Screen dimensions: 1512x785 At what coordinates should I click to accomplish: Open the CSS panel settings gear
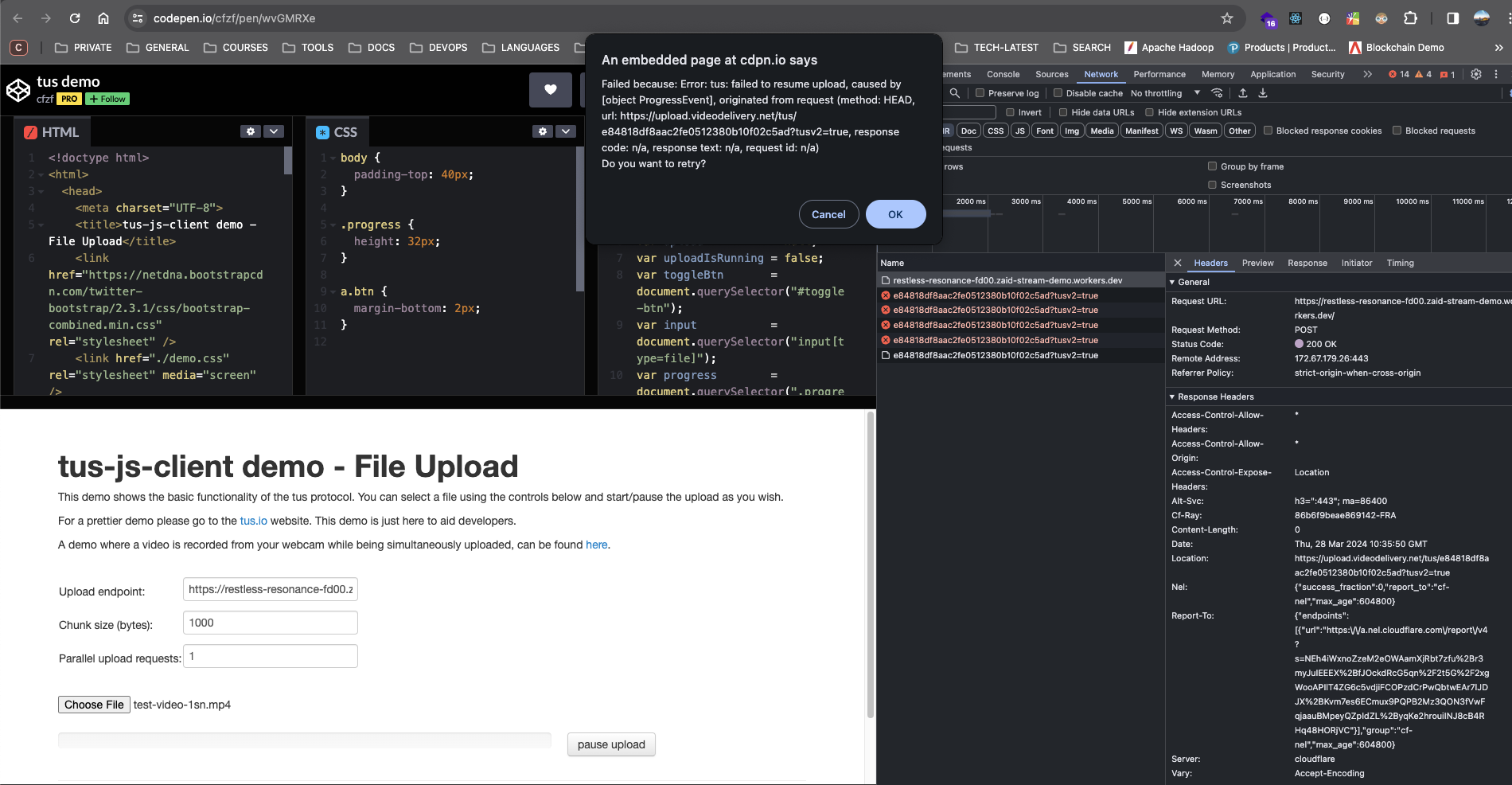pyautogui.click(x=543, y=131)
